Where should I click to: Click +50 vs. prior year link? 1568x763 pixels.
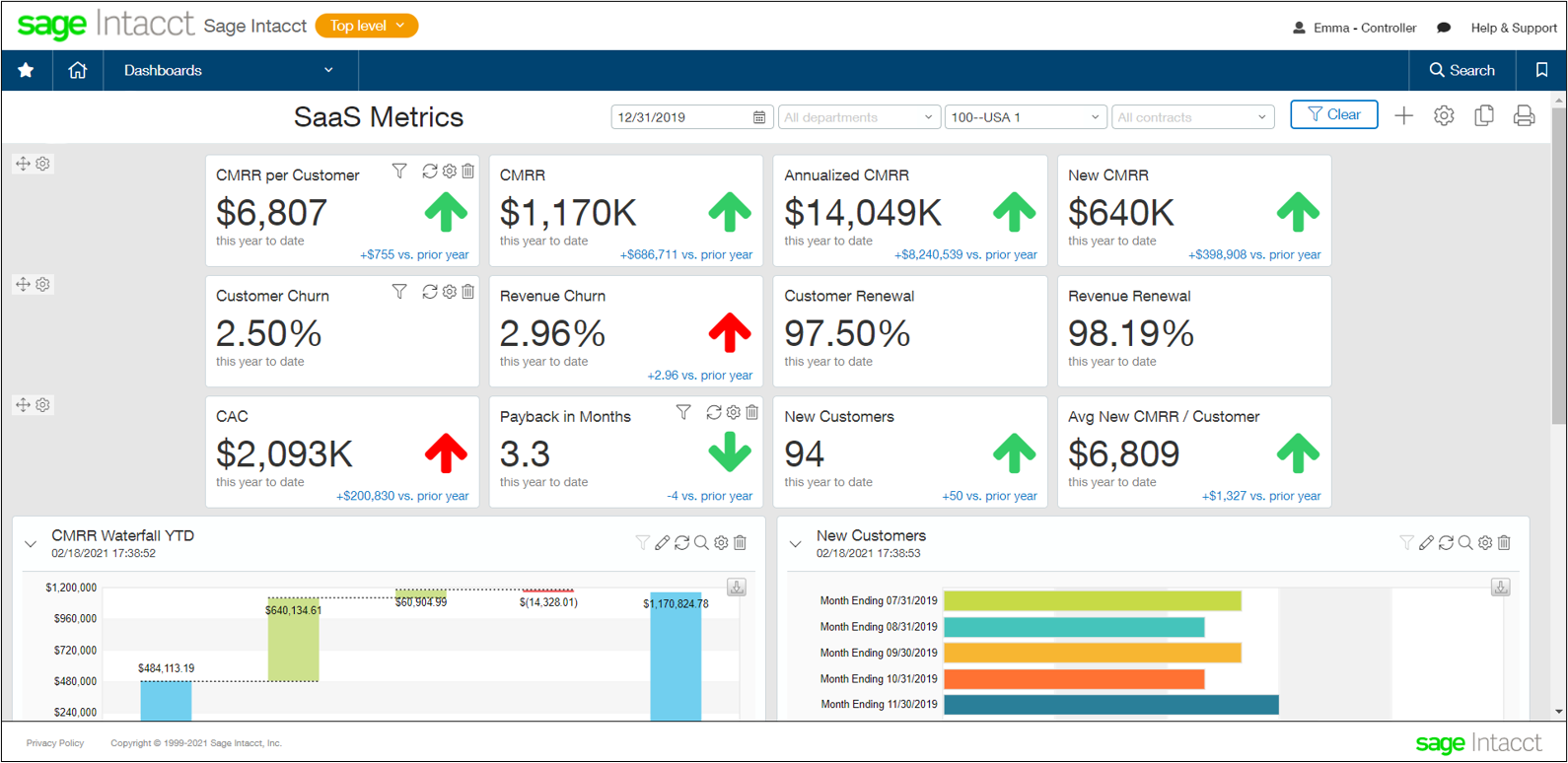pos(989,496)
